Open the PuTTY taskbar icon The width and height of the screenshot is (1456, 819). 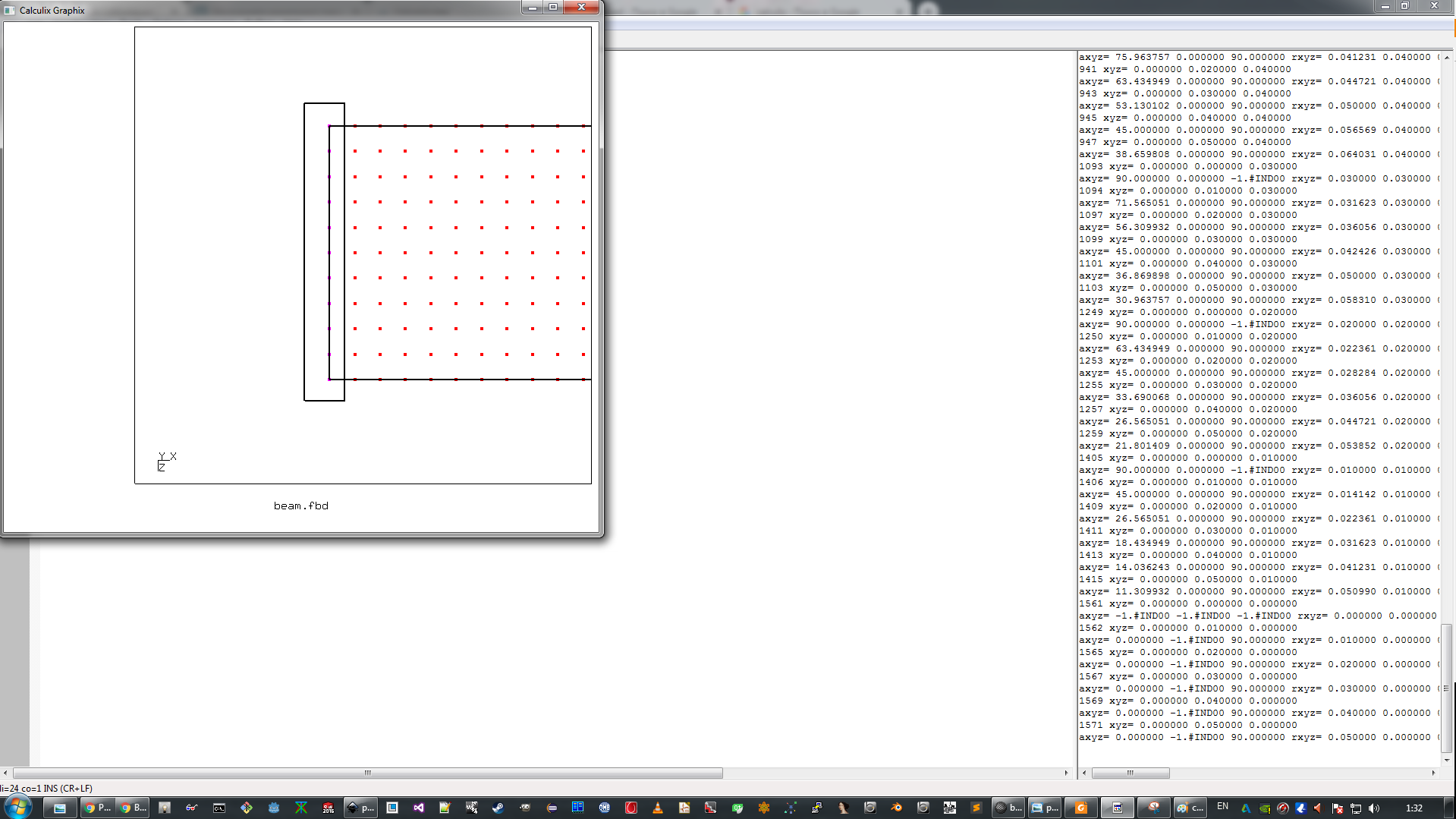point(816,808)
